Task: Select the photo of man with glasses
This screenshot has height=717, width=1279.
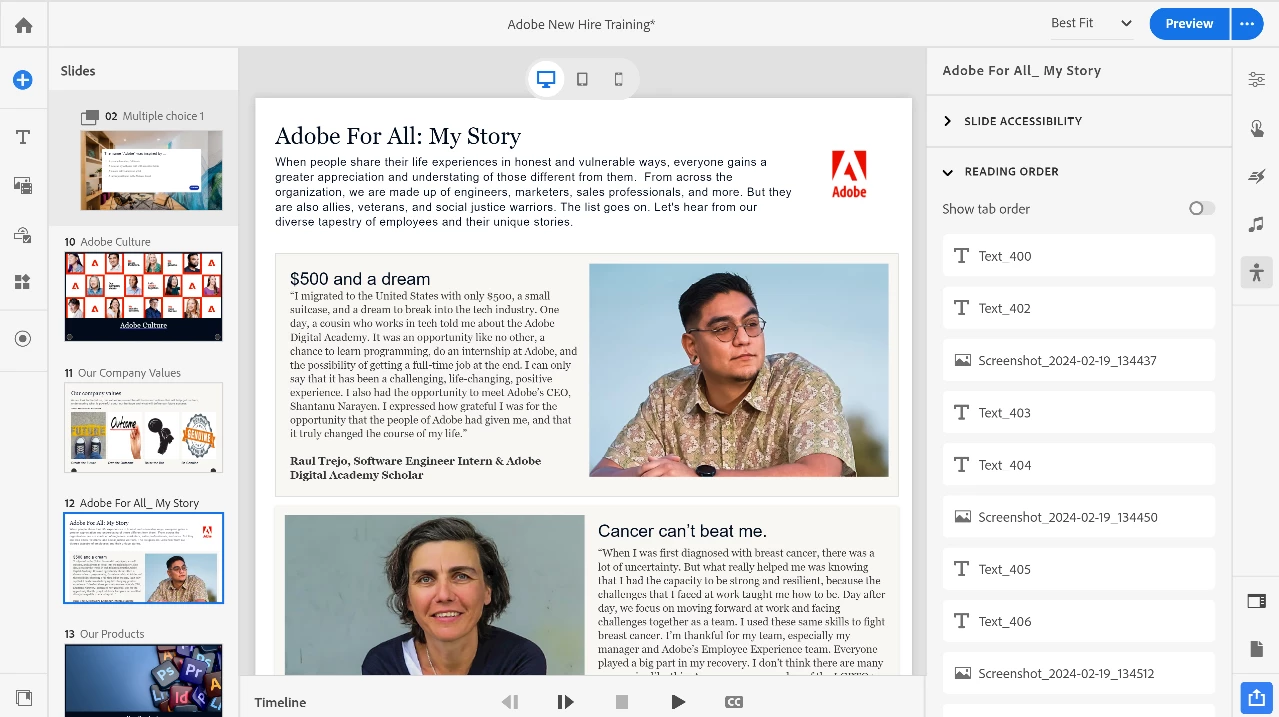Action: (738, 370)
